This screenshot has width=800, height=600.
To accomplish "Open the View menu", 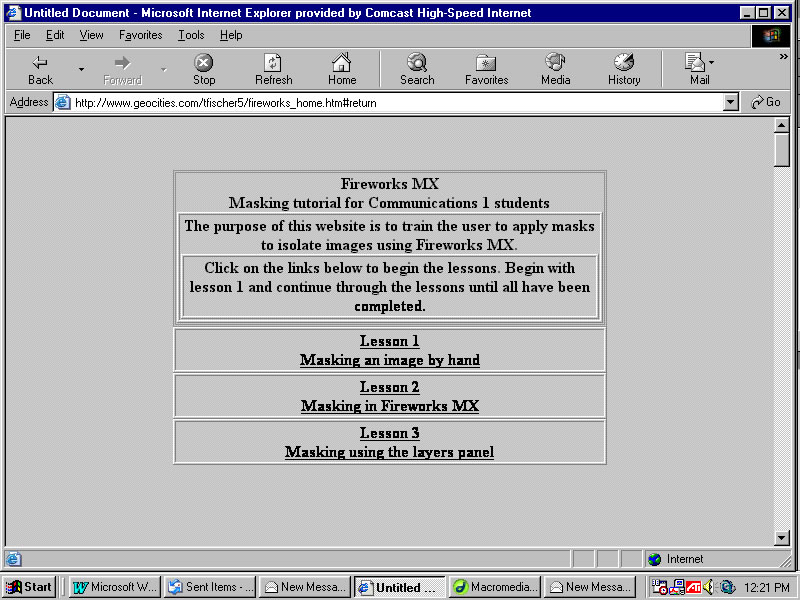I will click(91, 35).
